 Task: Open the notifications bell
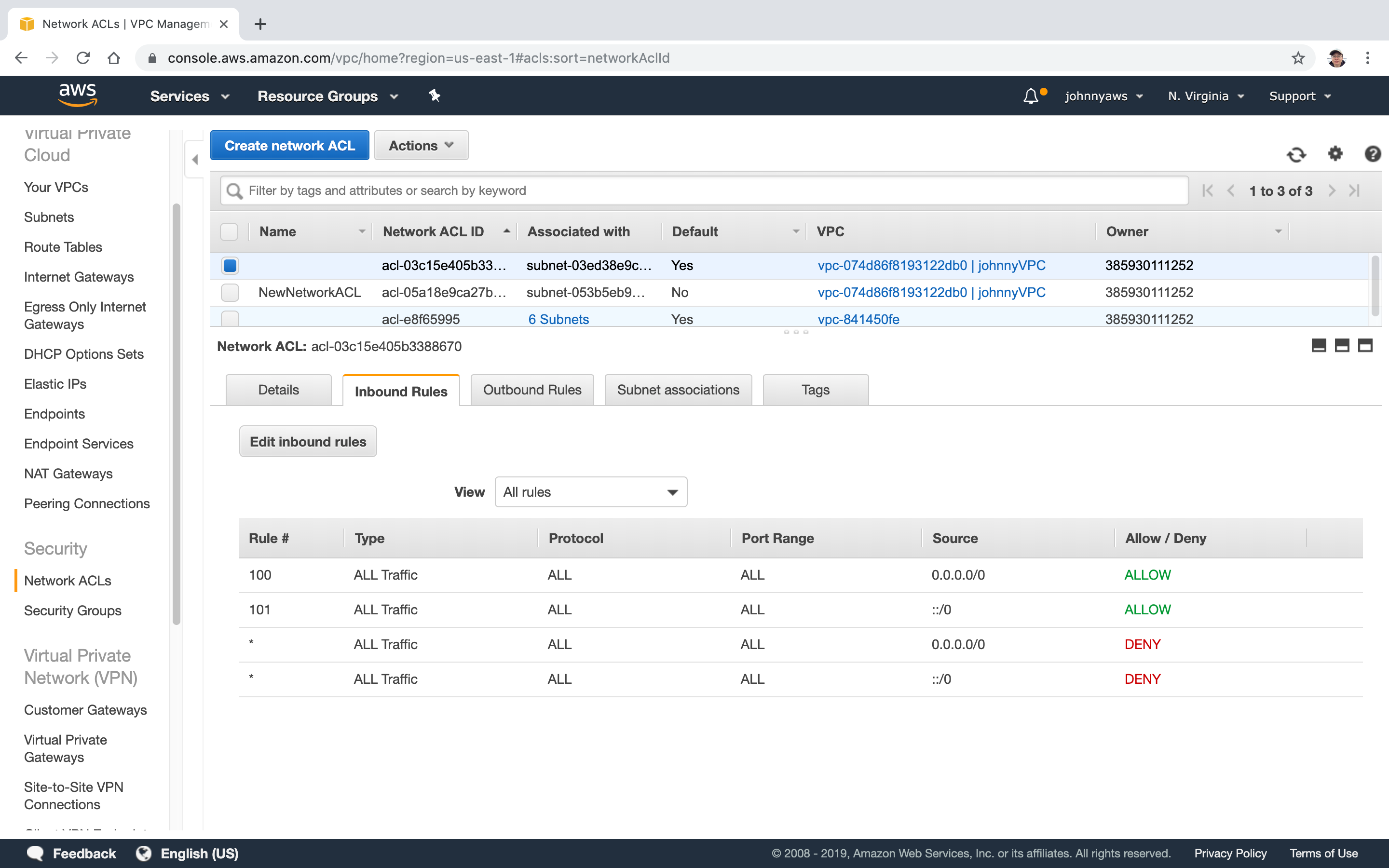pos(1031,96)
